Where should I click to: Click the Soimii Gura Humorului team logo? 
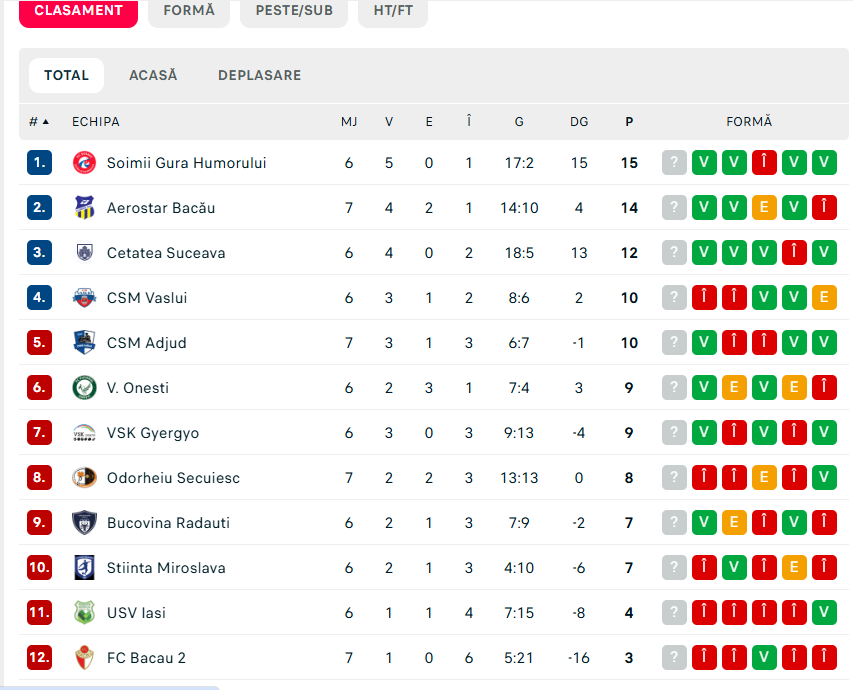(84, 163)
